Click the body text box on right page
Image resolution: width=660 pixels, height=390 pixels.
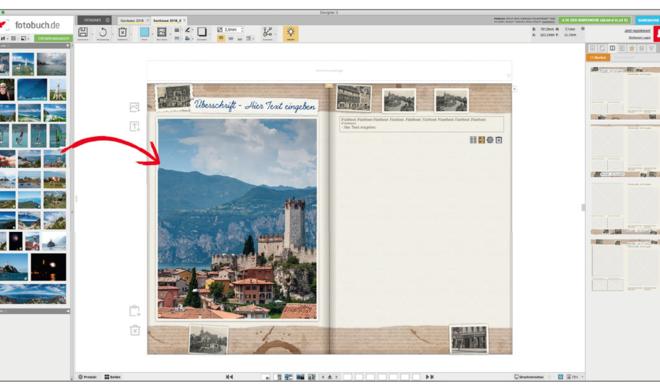coord(421,124)
